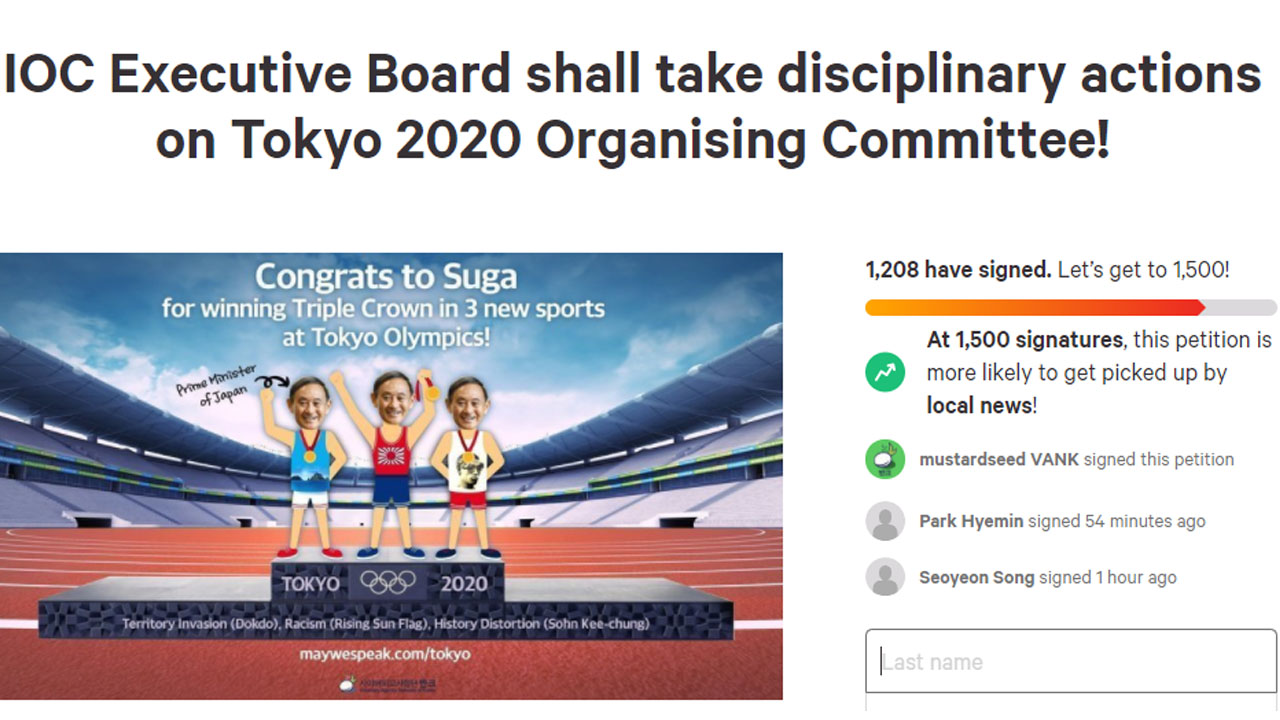
Task: Select Seoyeon Song's grey avatar icon
Action: tap(885, 577)
